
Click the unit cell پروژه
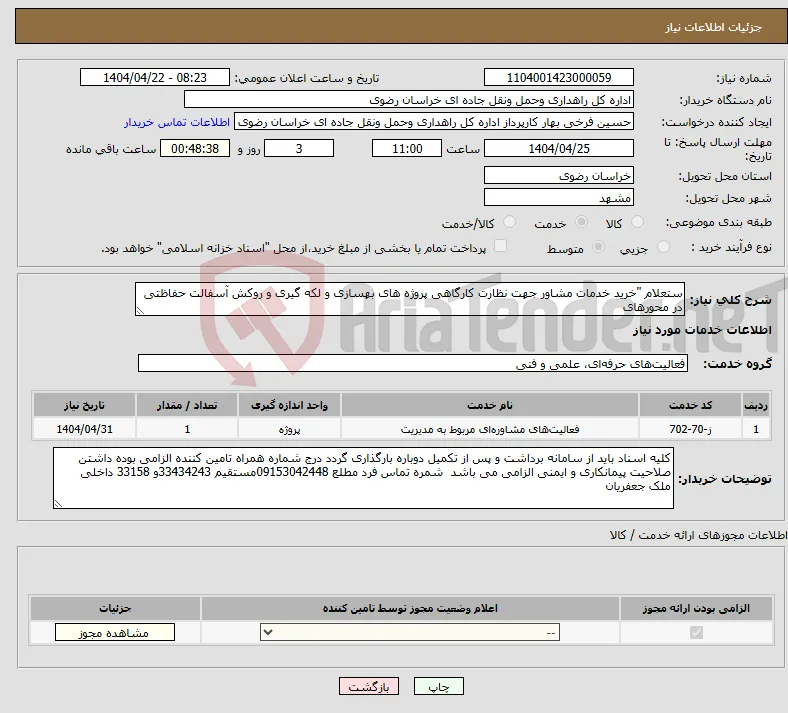click(x=289, y=429)
